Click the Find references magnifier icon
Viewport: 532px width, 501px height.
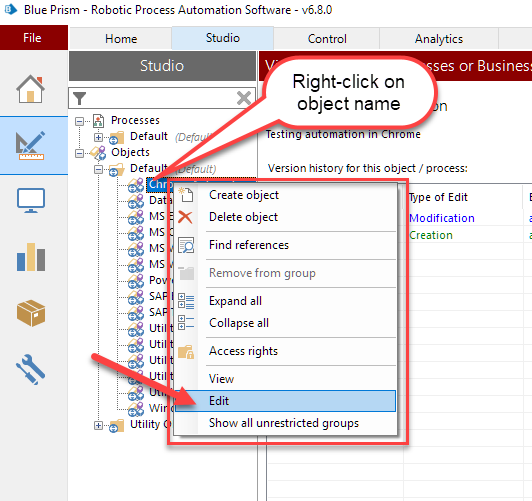pos(186,245)
